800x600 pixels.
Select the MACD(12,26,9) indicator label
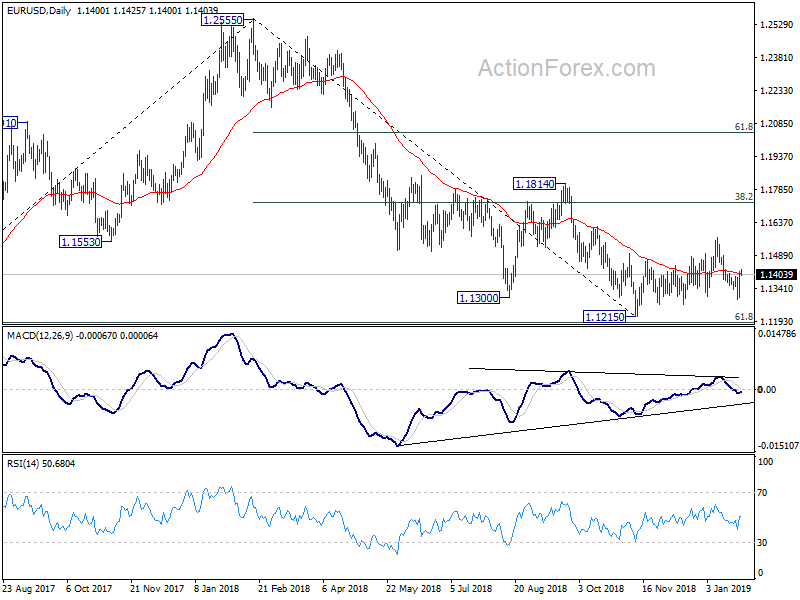click(x=40, y=336)
